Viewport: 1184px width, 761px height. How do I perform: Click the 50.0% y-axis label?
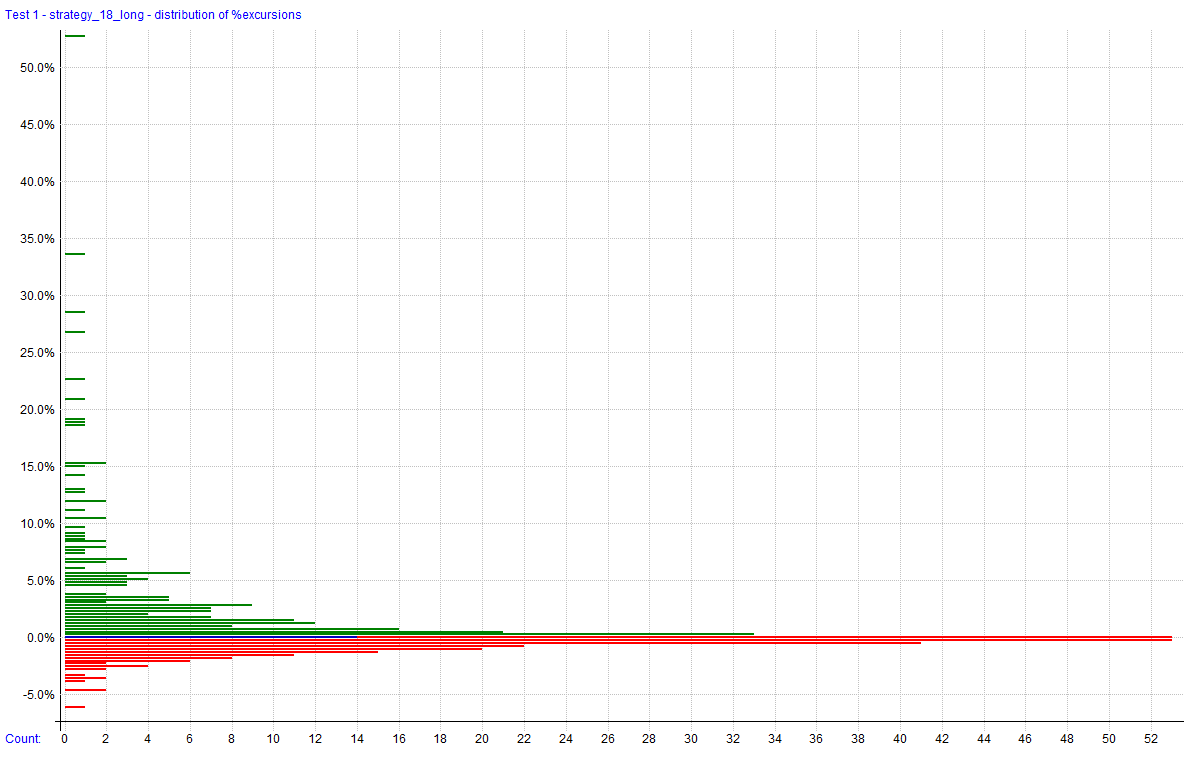click(x=37, y=68)
